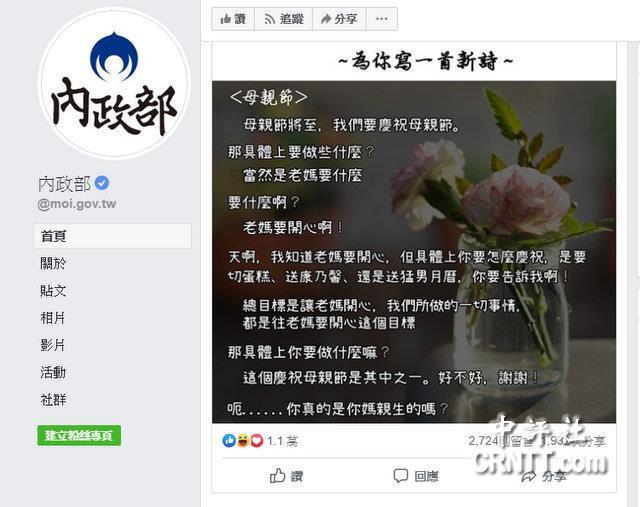This screenshot has width=640, height=507.
Task: Open the 社群 community section
Action: click(53, 400)
